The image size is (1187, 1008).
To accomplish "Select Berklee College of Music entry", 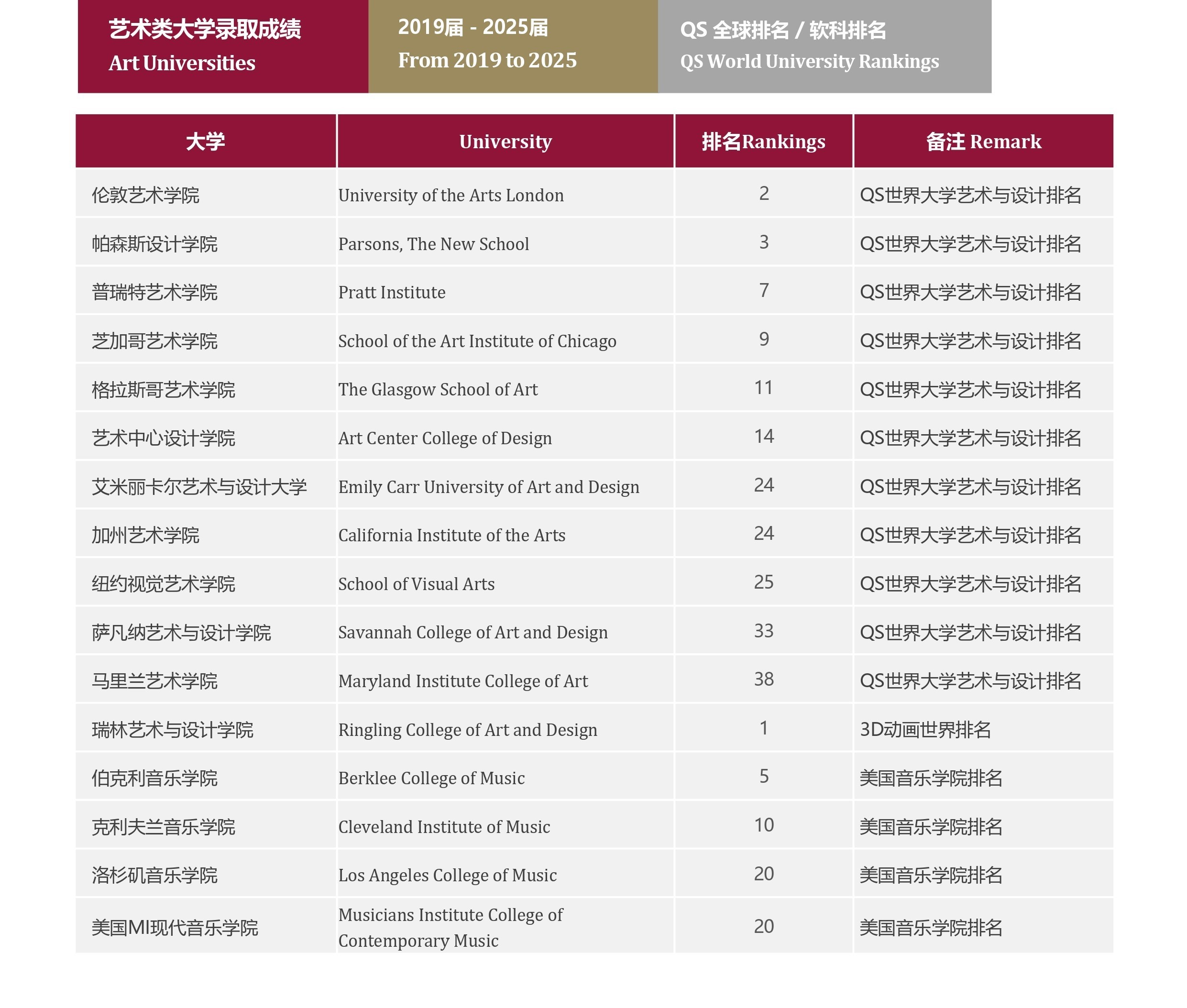I will tap(431, 778).
